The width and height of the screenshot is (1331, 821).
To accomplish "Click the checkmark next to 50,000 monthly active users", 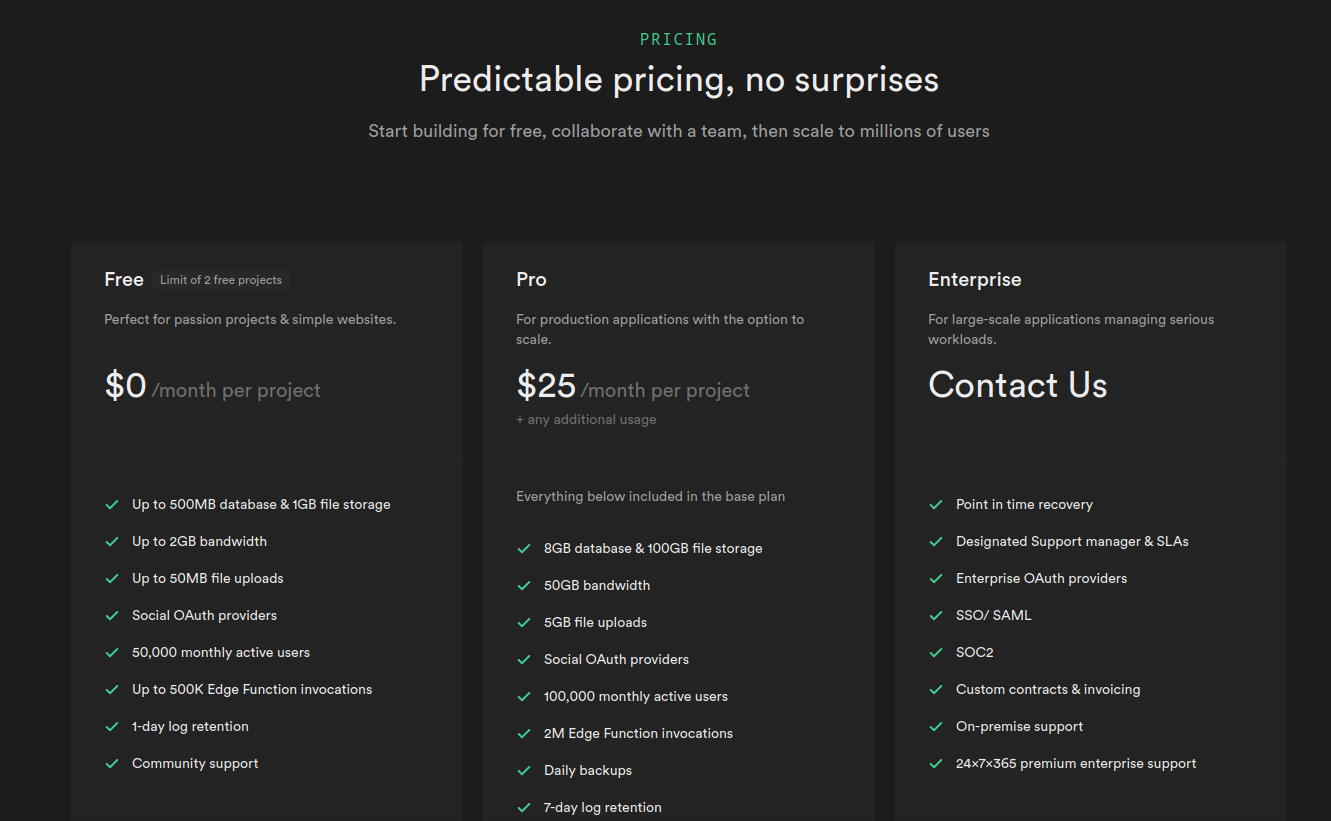I will (x=112, y=652).
